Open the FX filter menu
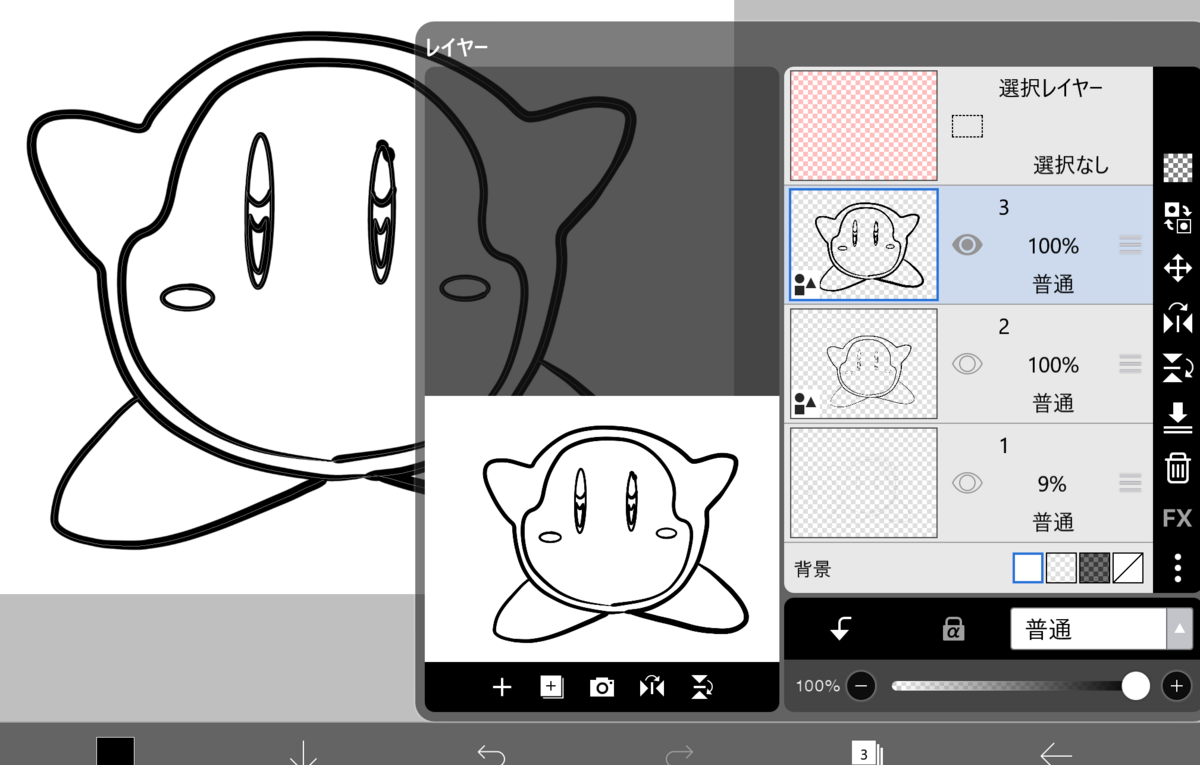 pyautogui.click(x=1177, y=518)
